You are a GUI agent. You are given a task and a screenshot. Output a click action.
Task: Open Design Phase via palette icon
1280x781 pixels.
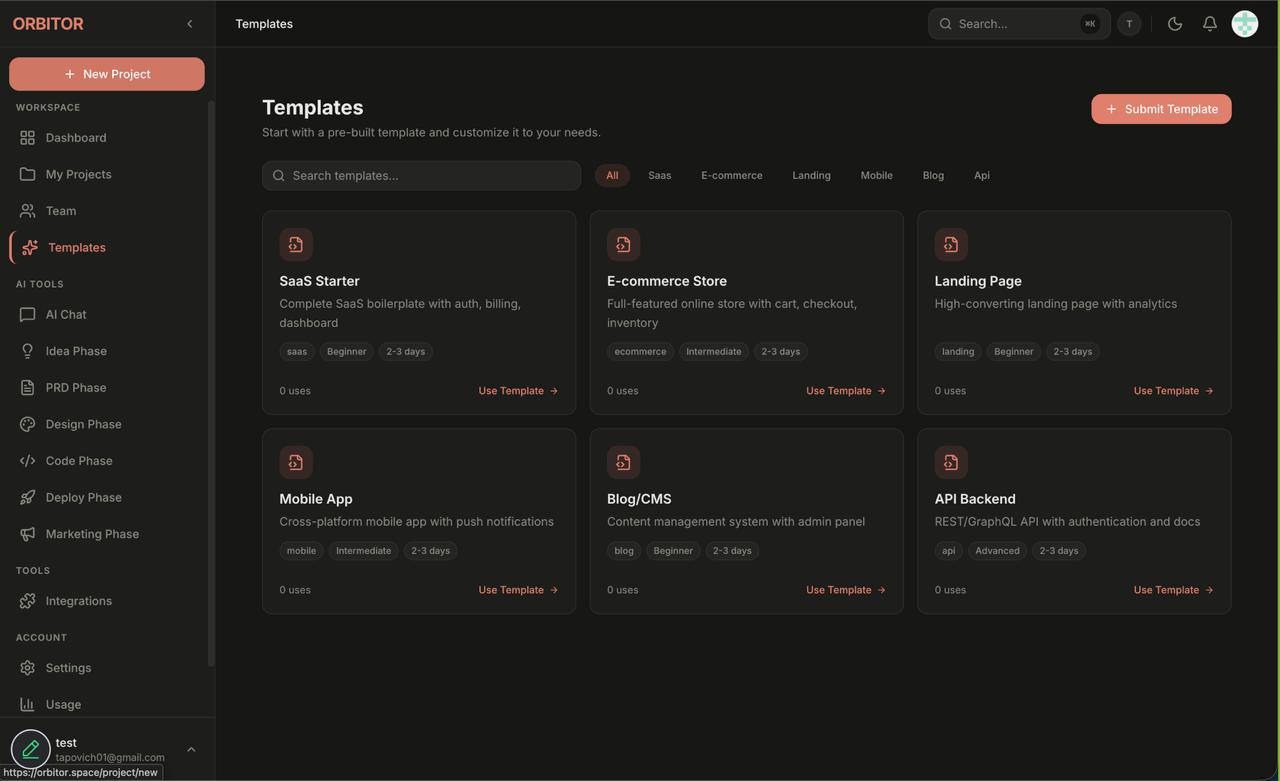click(x=27, y=424)
